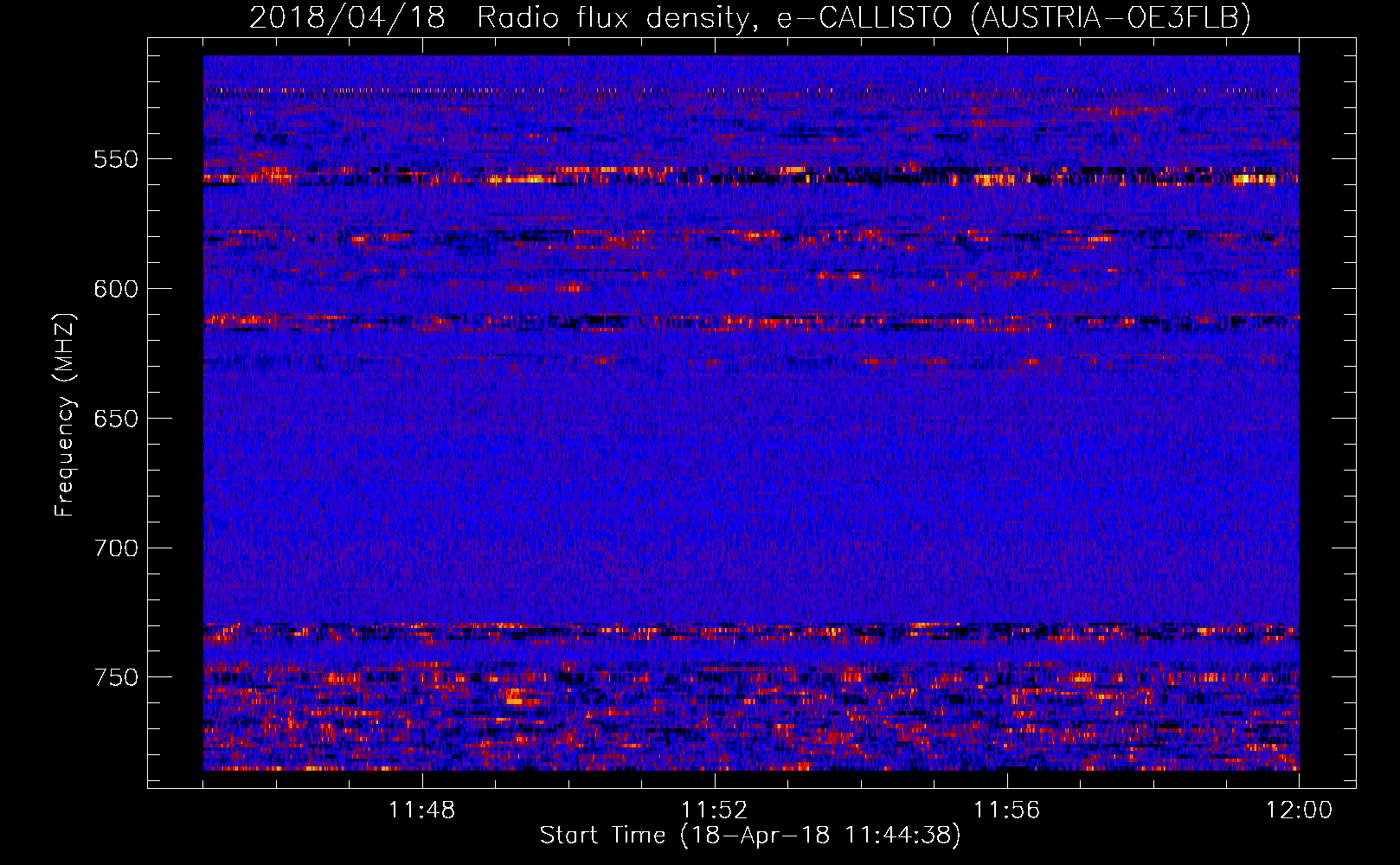Click the 11:56 time tick label
1400x865 pixels.
[1006, 811]
